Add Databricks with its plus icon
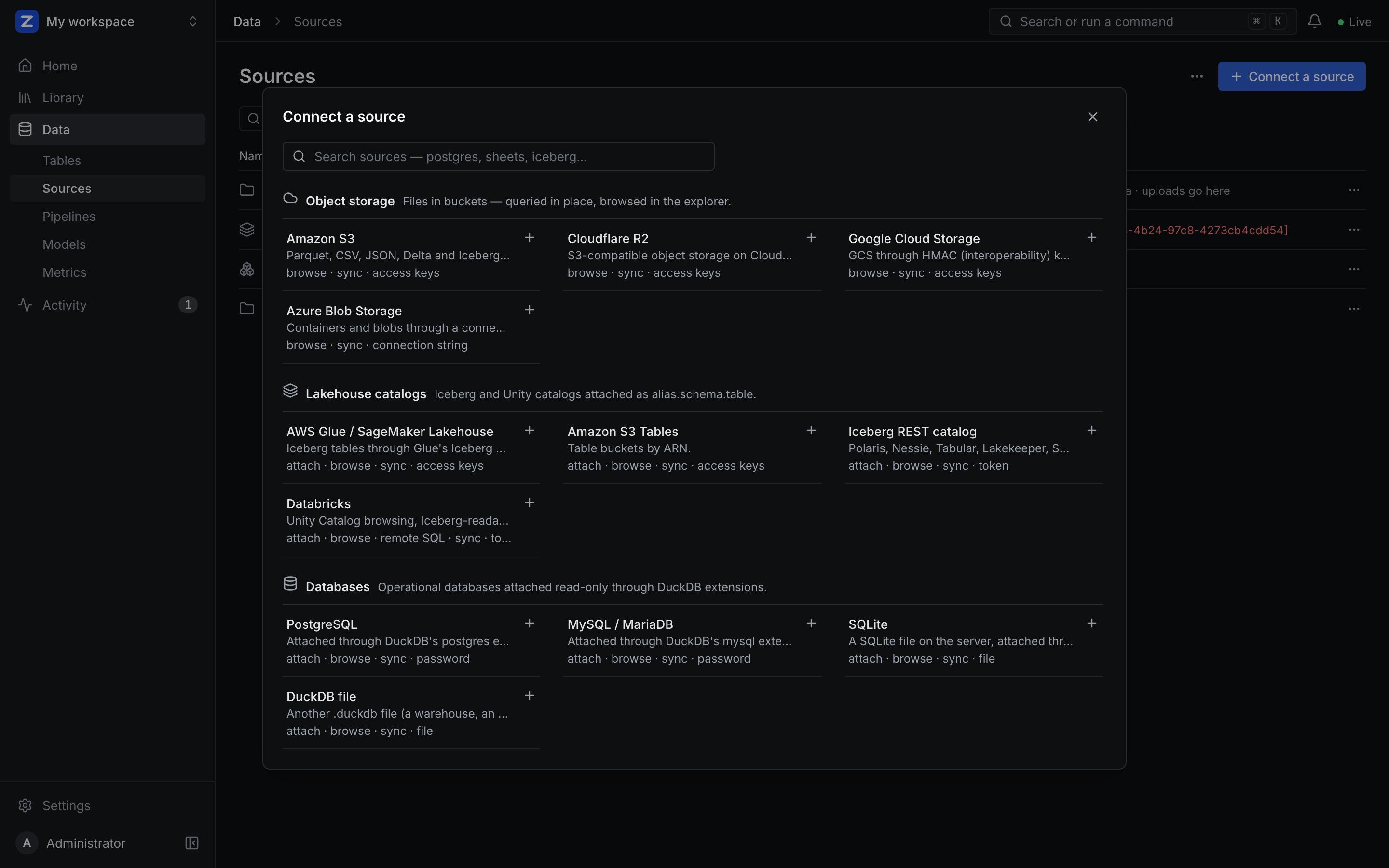This screenshot has width=1389, height=868. click(529, 502)
